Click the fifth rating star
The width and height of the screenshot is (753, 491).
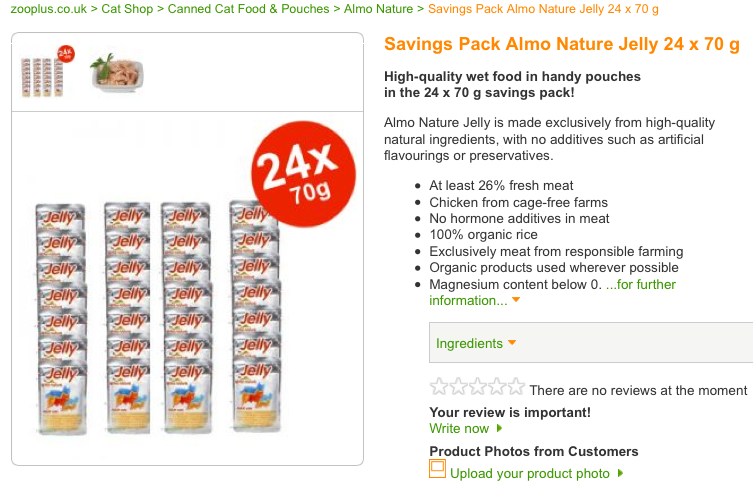515,388
